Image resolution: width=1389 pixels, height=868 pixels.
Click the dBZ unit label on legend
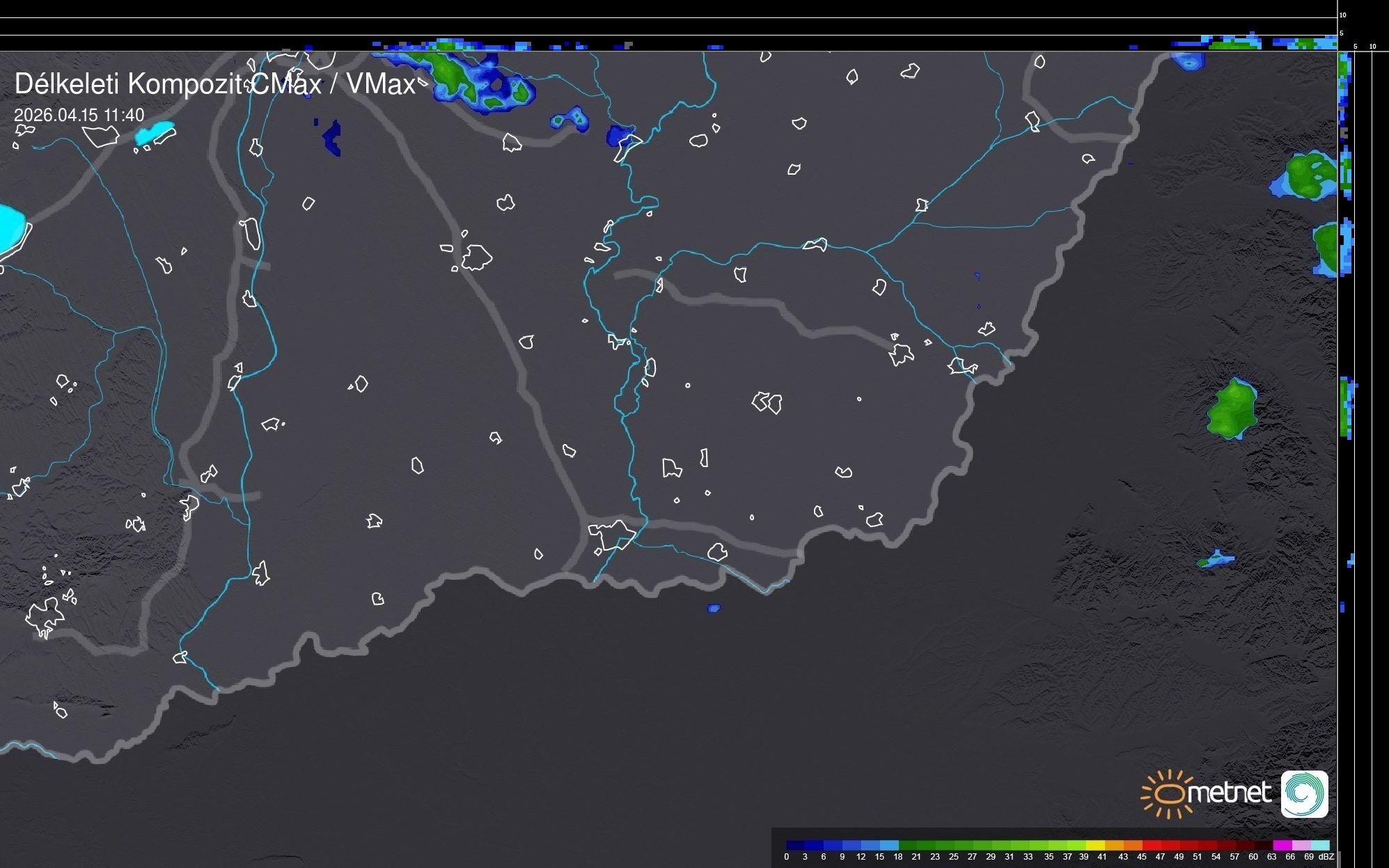1326,857
